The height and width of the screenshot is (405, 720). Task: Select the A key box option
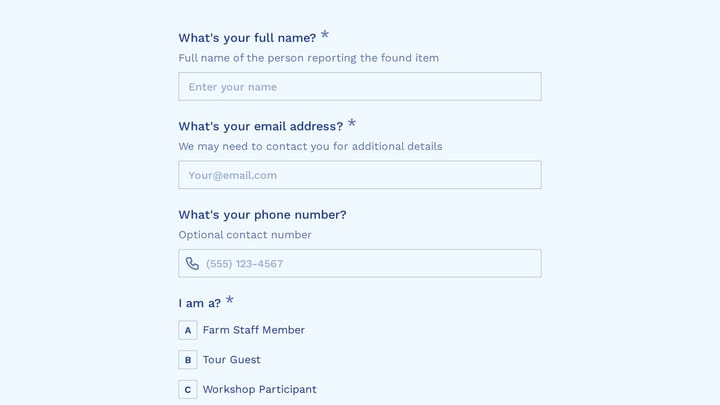point(188,330)
